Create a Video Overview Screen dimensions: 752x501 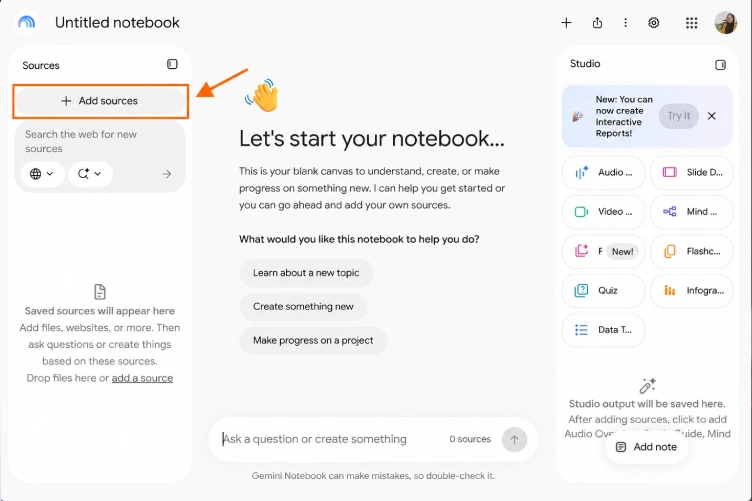[x=603, y=212]
